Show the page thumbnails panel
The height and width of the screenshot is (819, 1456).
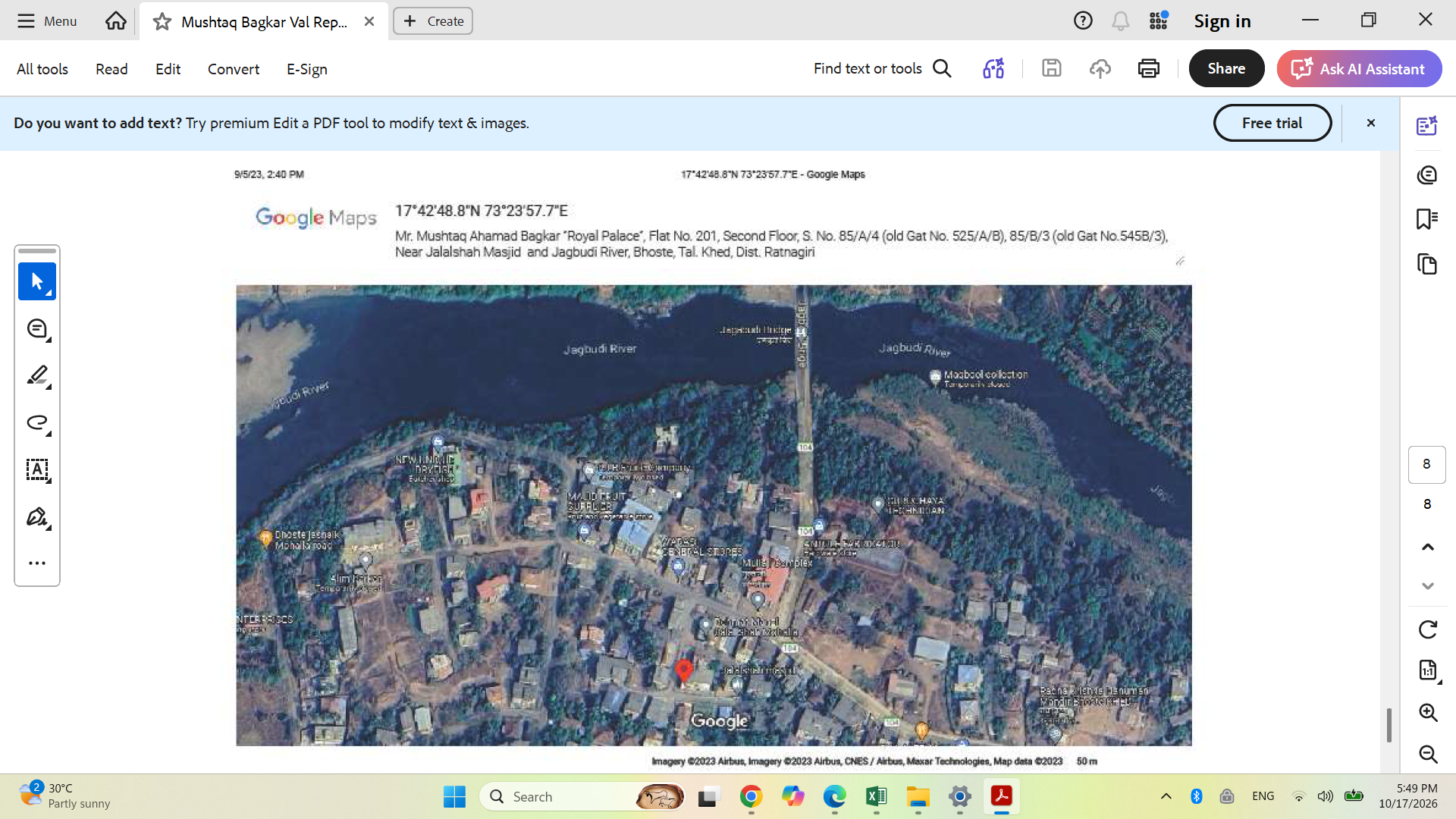(1427, 264)
